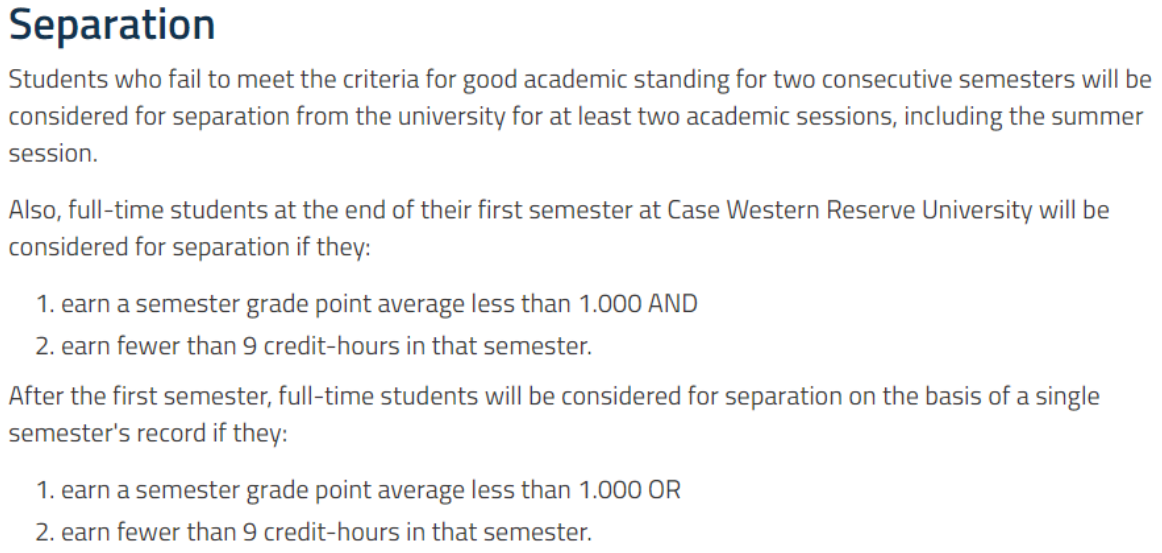This screenshot has height=553, width=1162.
Task: Click the 9 credit-hours item below the OR line
Action: pos(326,532)
